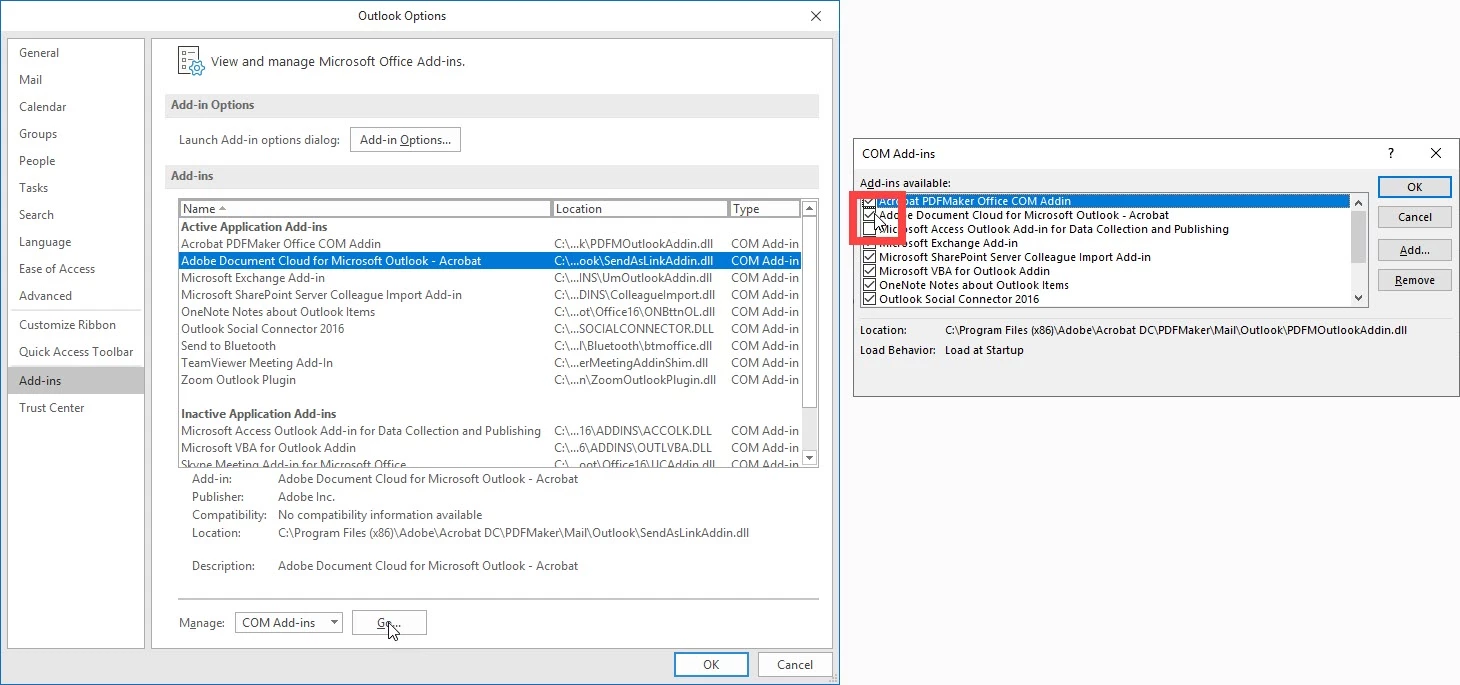Cancel the COM Add-ins dialog

pyautogui.click(x=1414, y=217)
